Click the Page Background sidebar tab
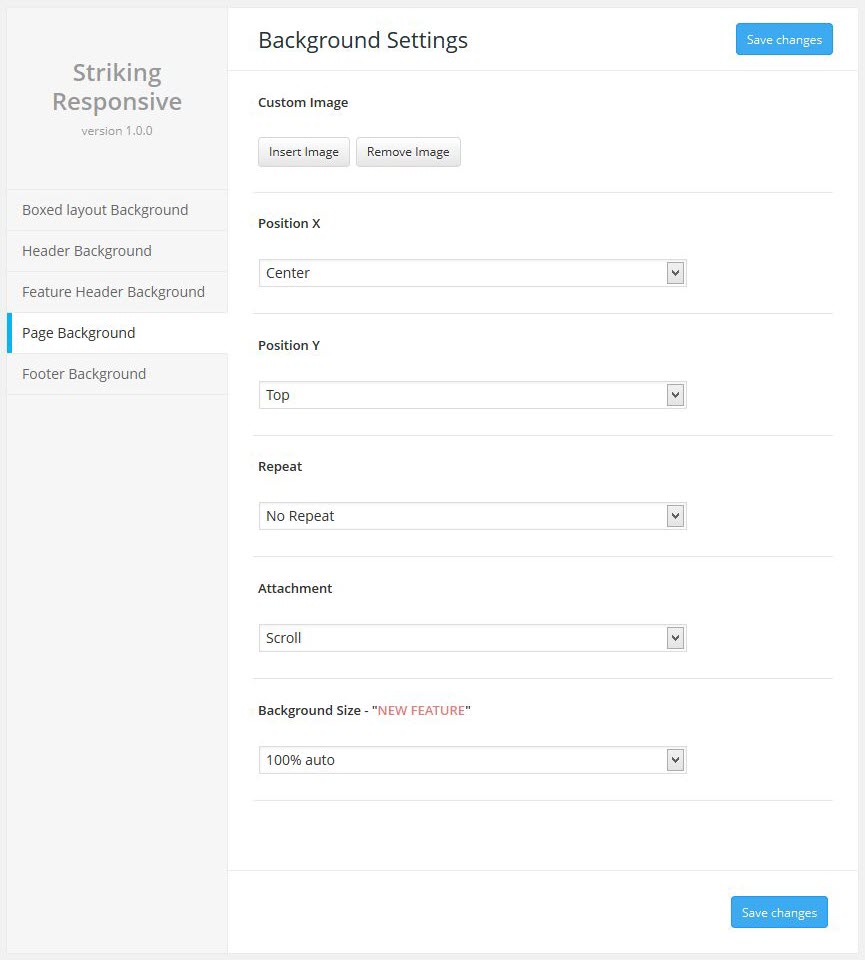Screen dimensions: 865x960 tap(79, 333)
